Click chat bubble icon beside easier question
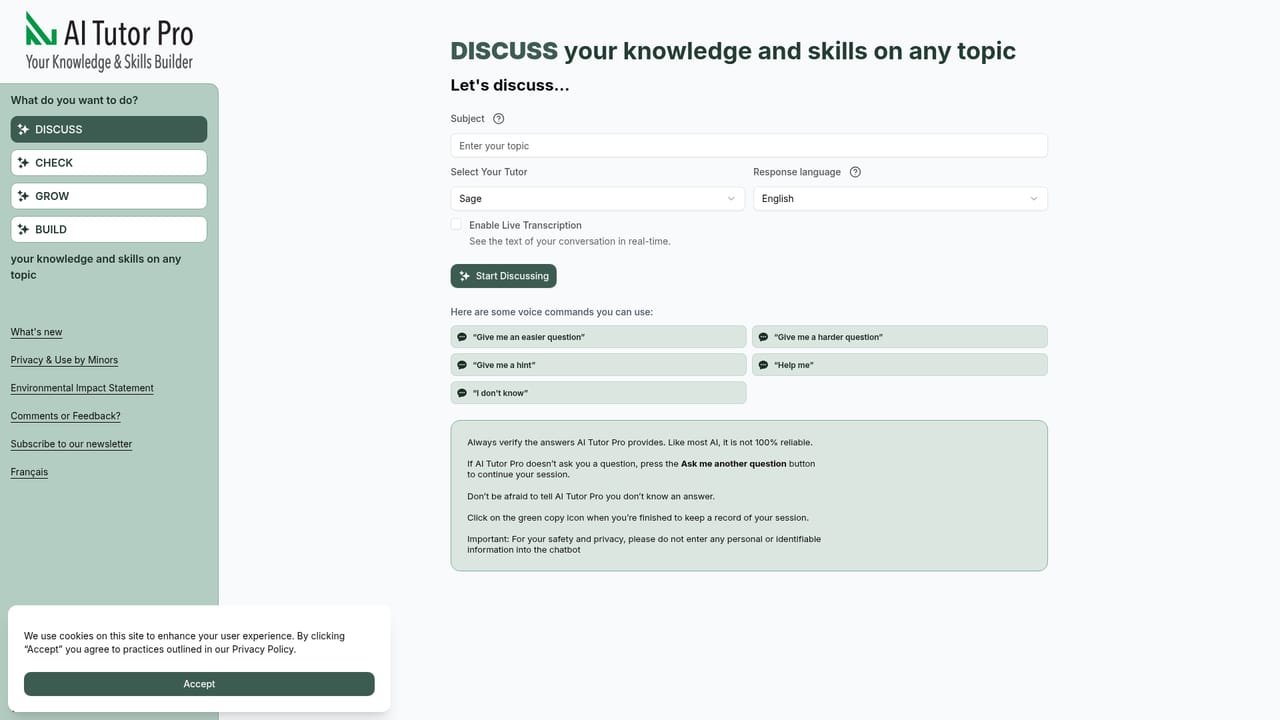1280x720 pixels. [462, 337]
